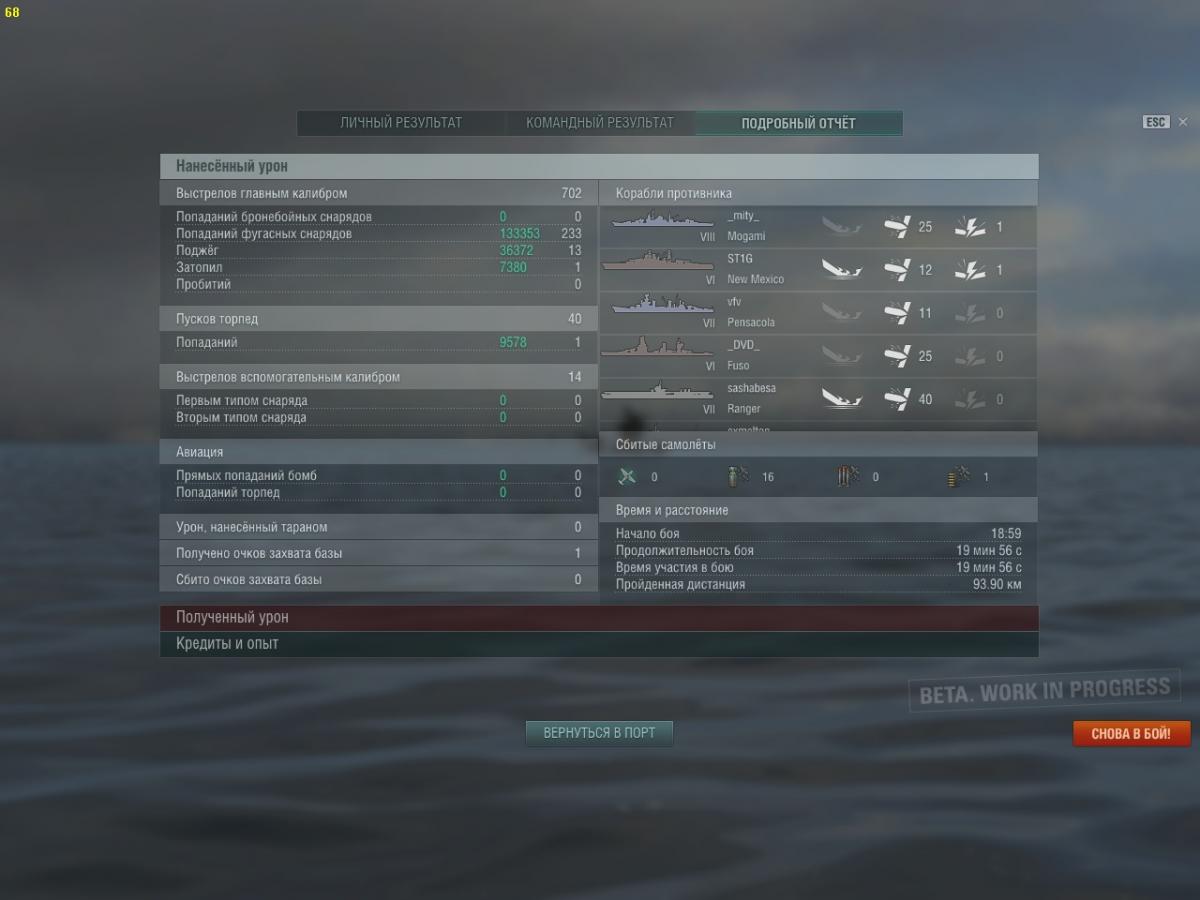Click shell hits icon in Mogami row
The width and height of the screenshot is (1200, 900).
(x=897, y=227)
